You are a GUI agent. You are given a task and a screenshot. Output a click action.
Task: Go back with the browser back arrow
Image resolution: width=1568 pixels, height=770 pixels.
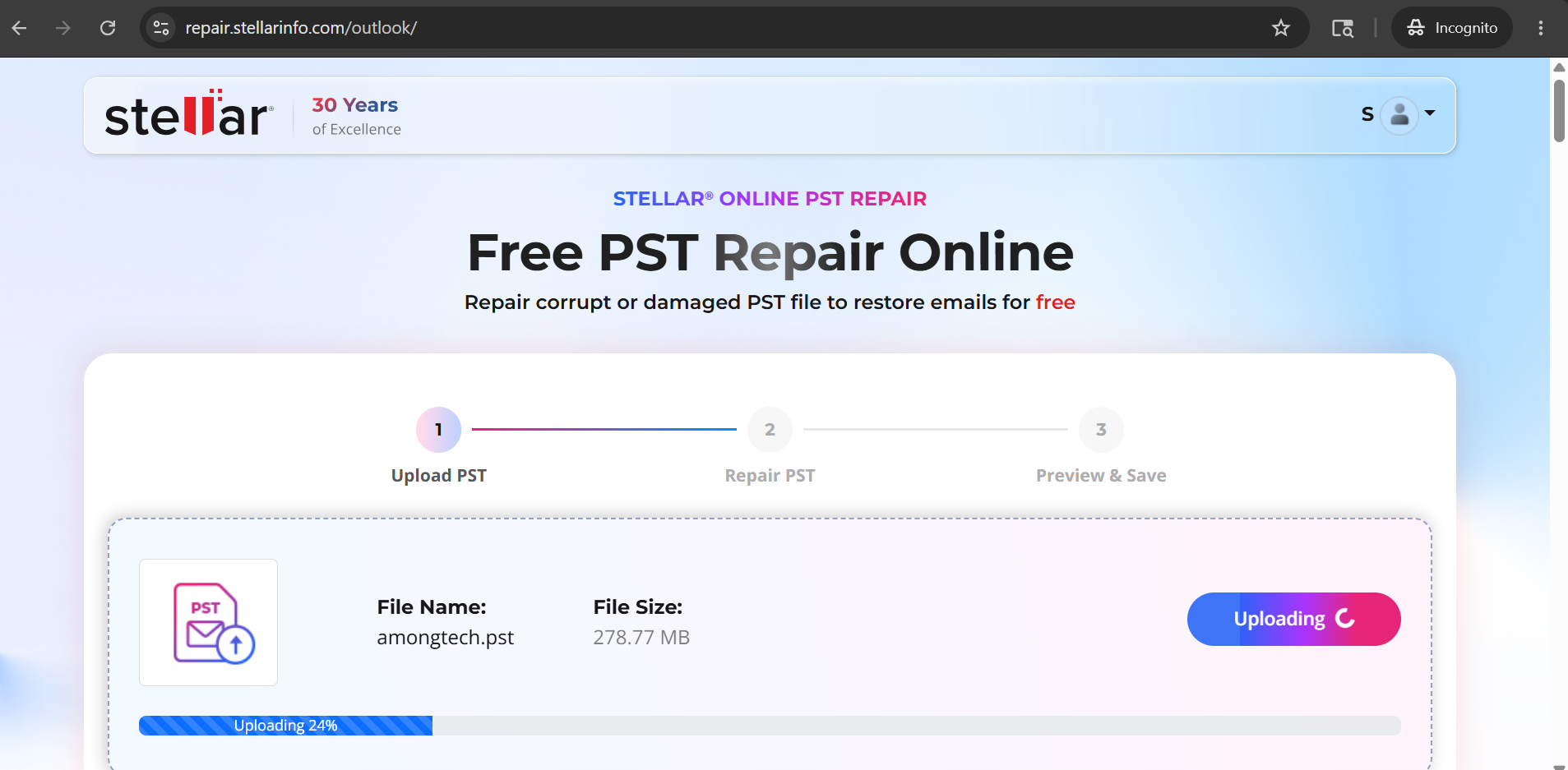coord(20,28)
